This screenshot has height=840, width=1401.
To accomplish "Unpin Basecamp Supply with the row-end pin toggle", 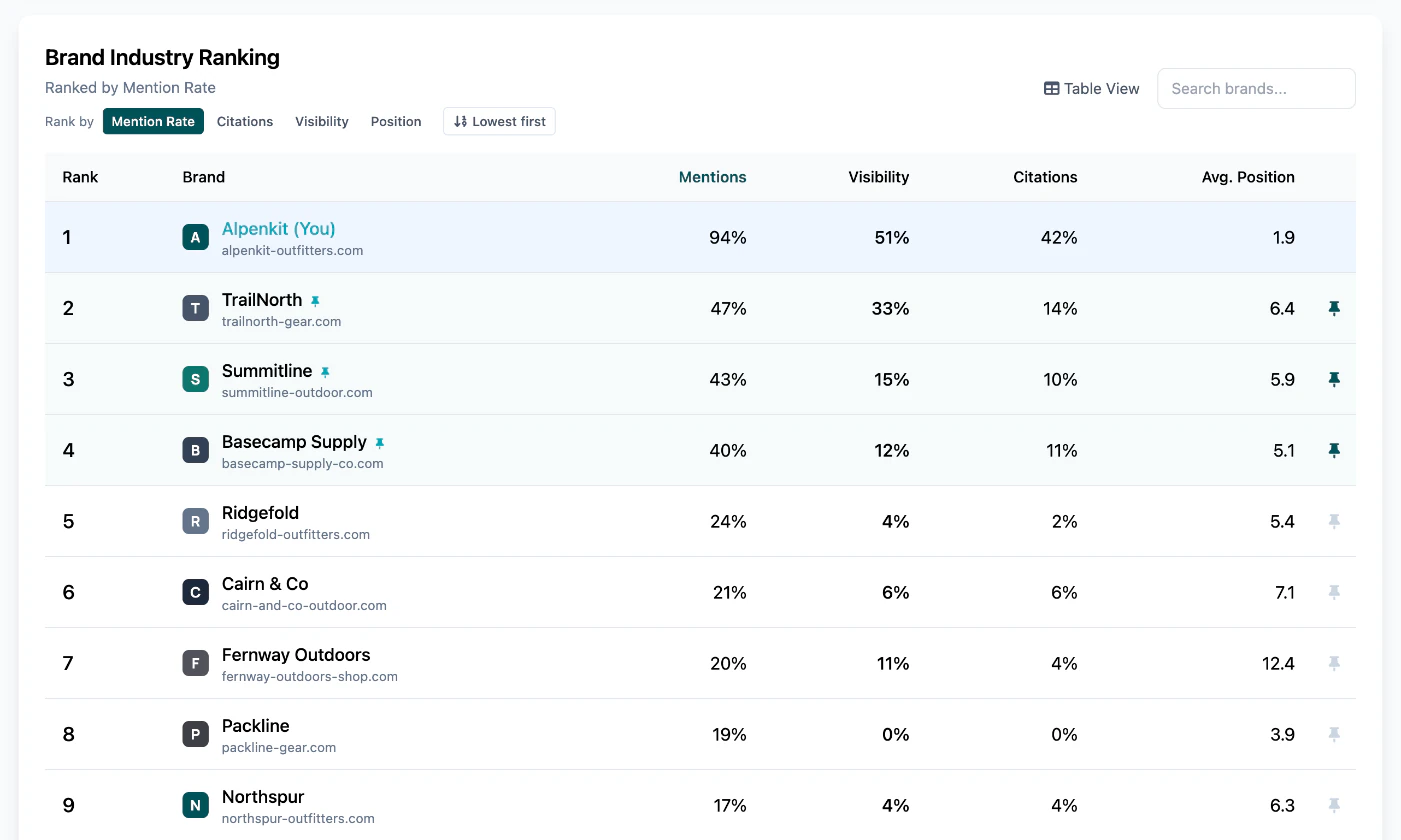I will [x=1333, y=450].
